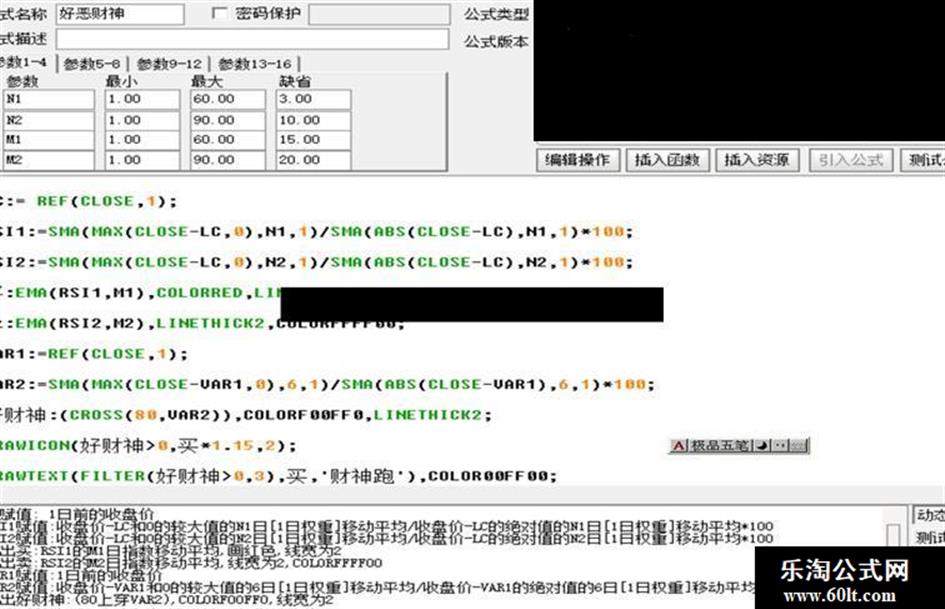945x609 pixels.
Task: Click description line 'RSI2的M2日指数移动平均,线宽为2,COLORFFFF00'
Action: [x=191, y=563]
